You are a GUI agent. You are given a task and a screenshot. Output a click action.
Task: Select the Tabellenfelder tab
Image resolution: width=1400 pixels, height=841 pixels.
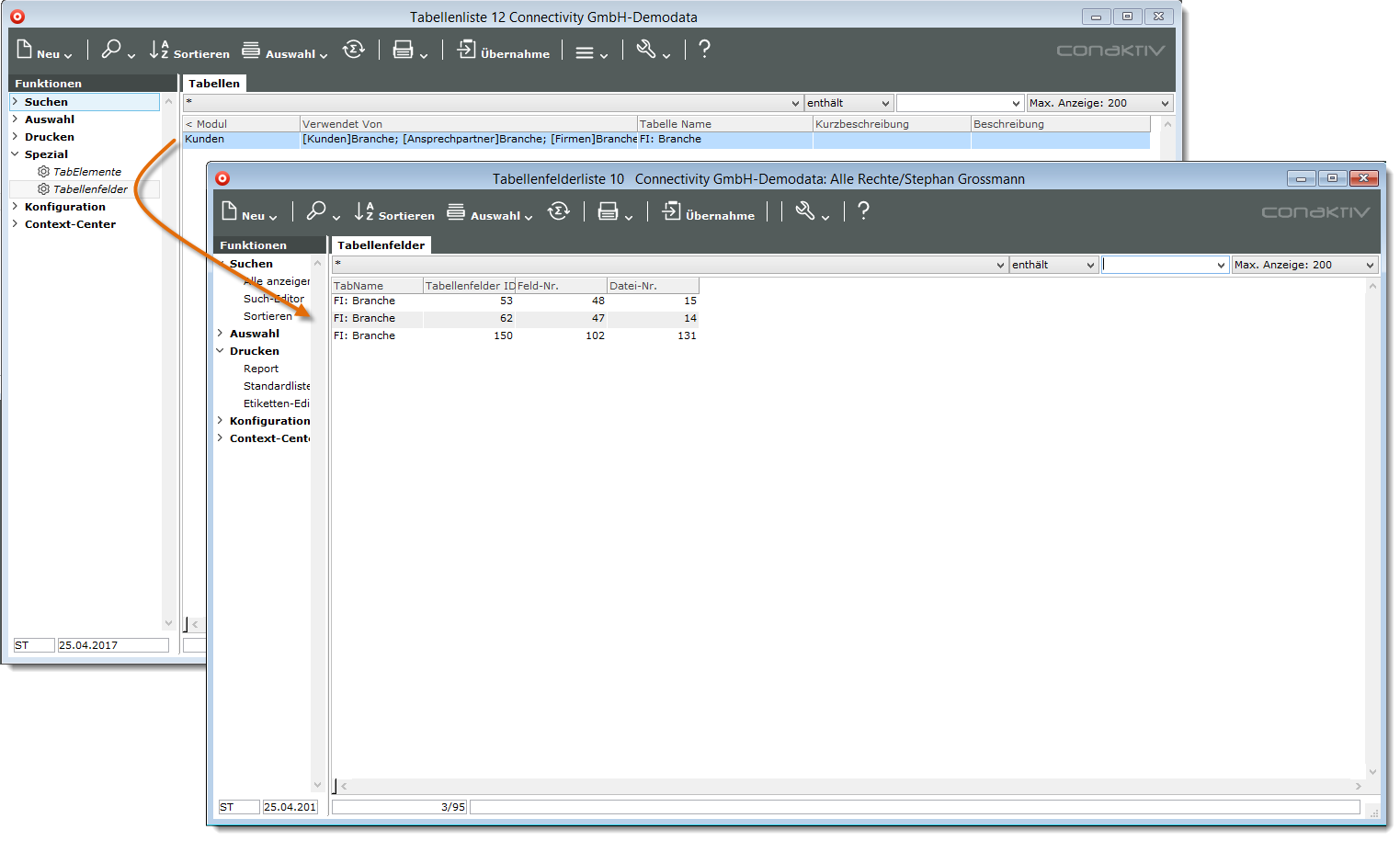(x=381, y=245)
